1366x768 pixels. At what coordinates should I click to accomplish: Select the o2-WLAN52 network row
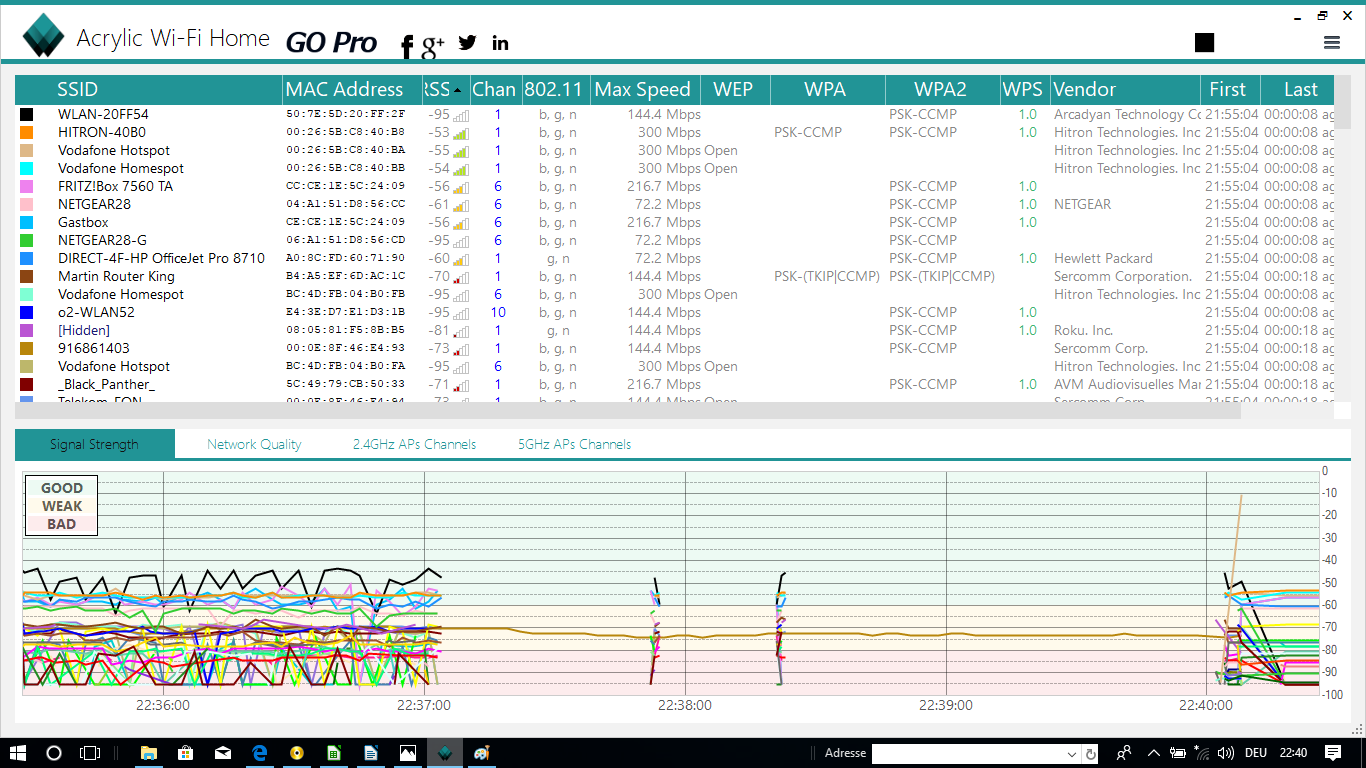[674, 313]
